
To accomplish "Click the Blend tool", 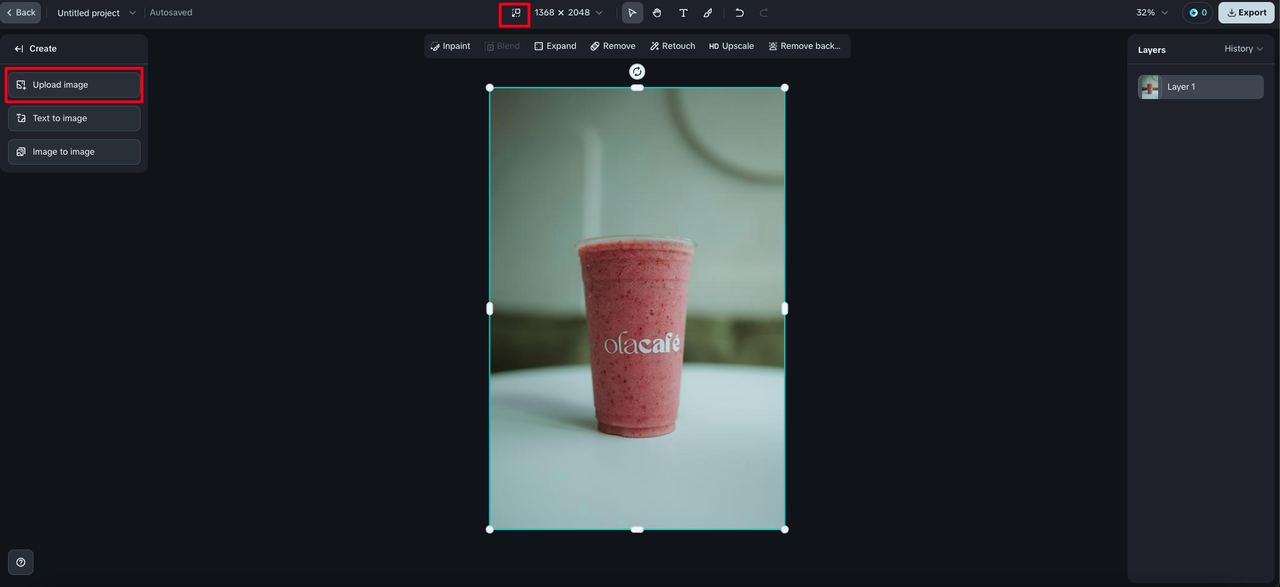I will click(503, 46).
